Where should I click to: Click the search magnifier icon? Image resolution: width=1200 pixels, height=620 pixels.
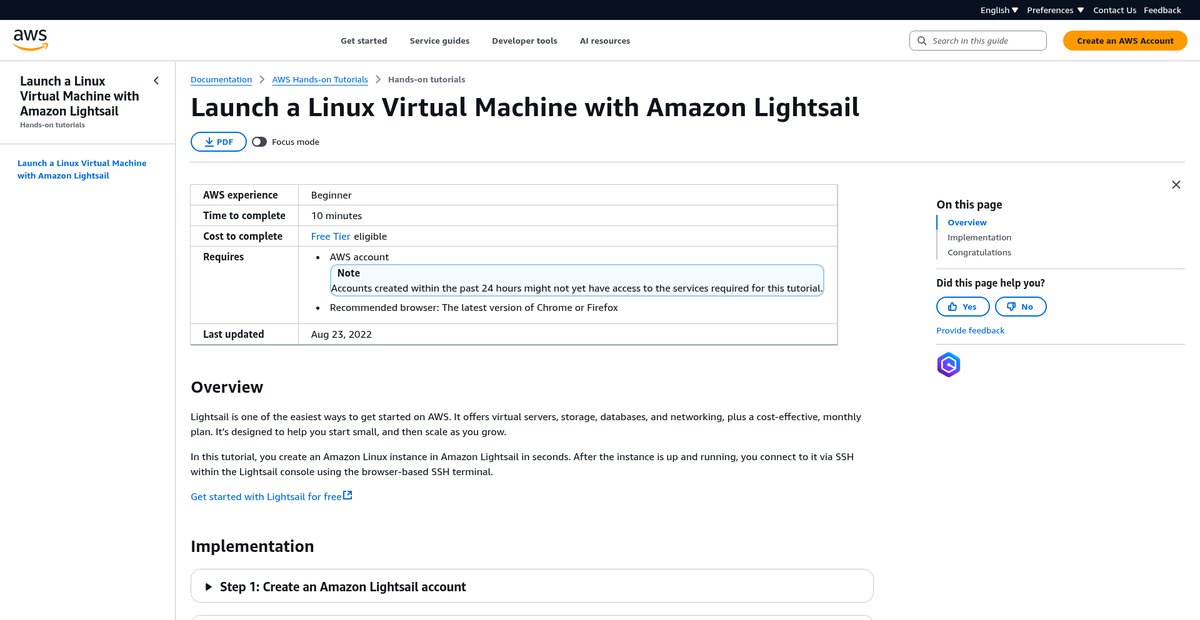click(921, 41)
